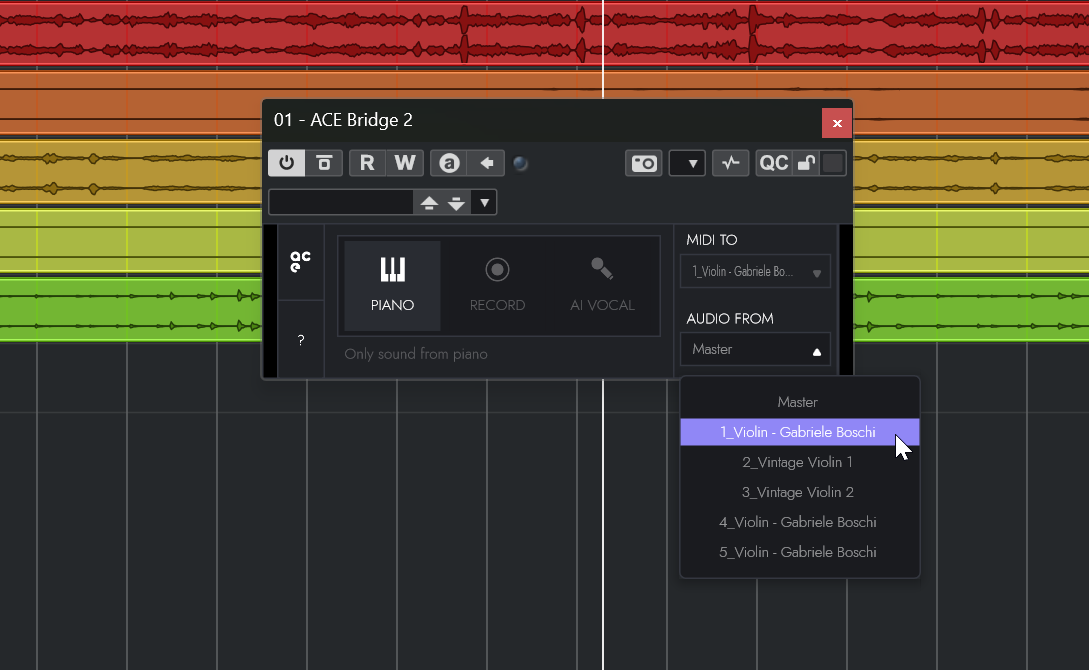
Task: Click the green audio track clip
Action: [x=131, y=310]
